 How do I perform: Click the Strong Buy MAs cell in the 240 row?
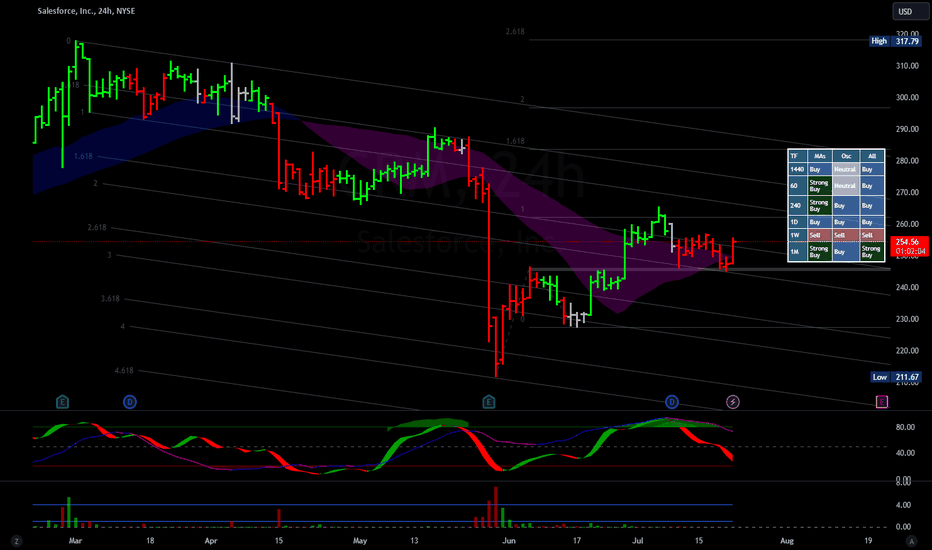[x=820, y=206]
